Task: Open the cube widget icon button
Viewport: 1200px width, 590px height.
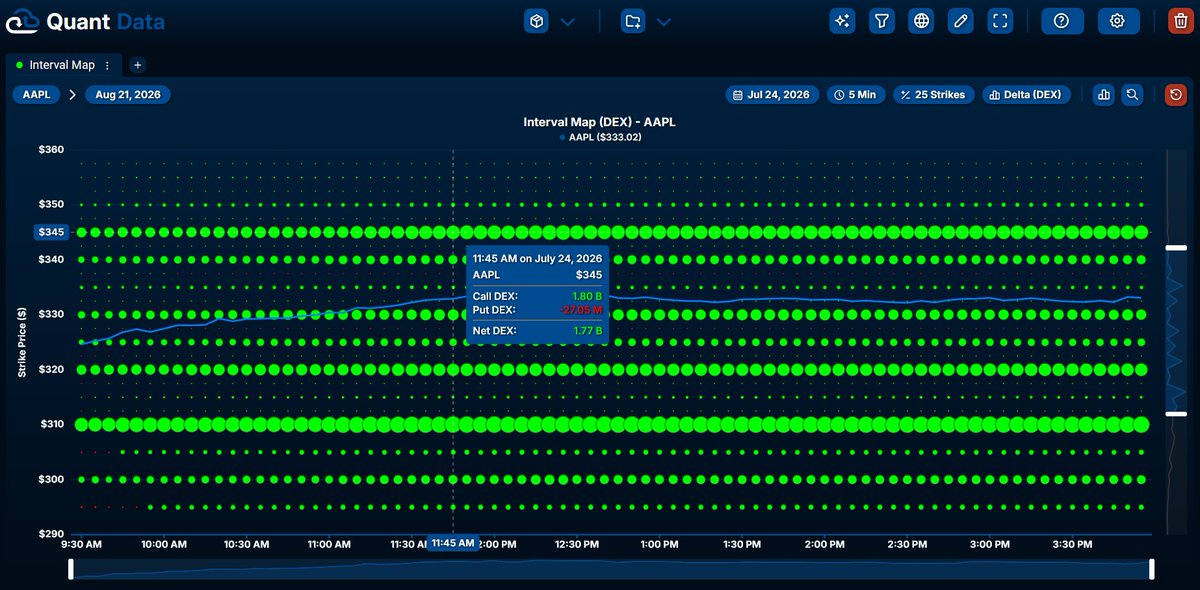Action: (x=537, y=21)
